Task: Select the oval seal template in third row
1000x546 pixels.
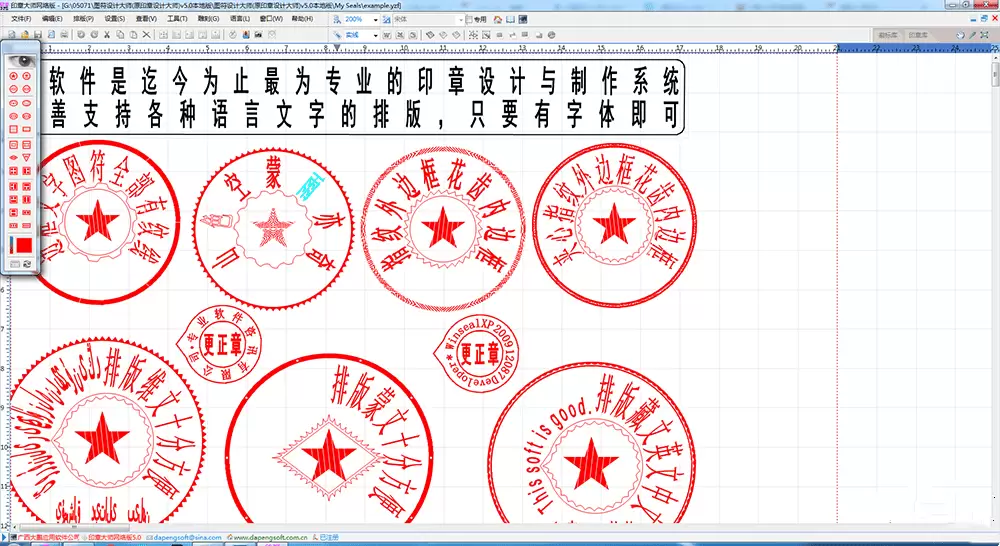Action: coord(13,103)
